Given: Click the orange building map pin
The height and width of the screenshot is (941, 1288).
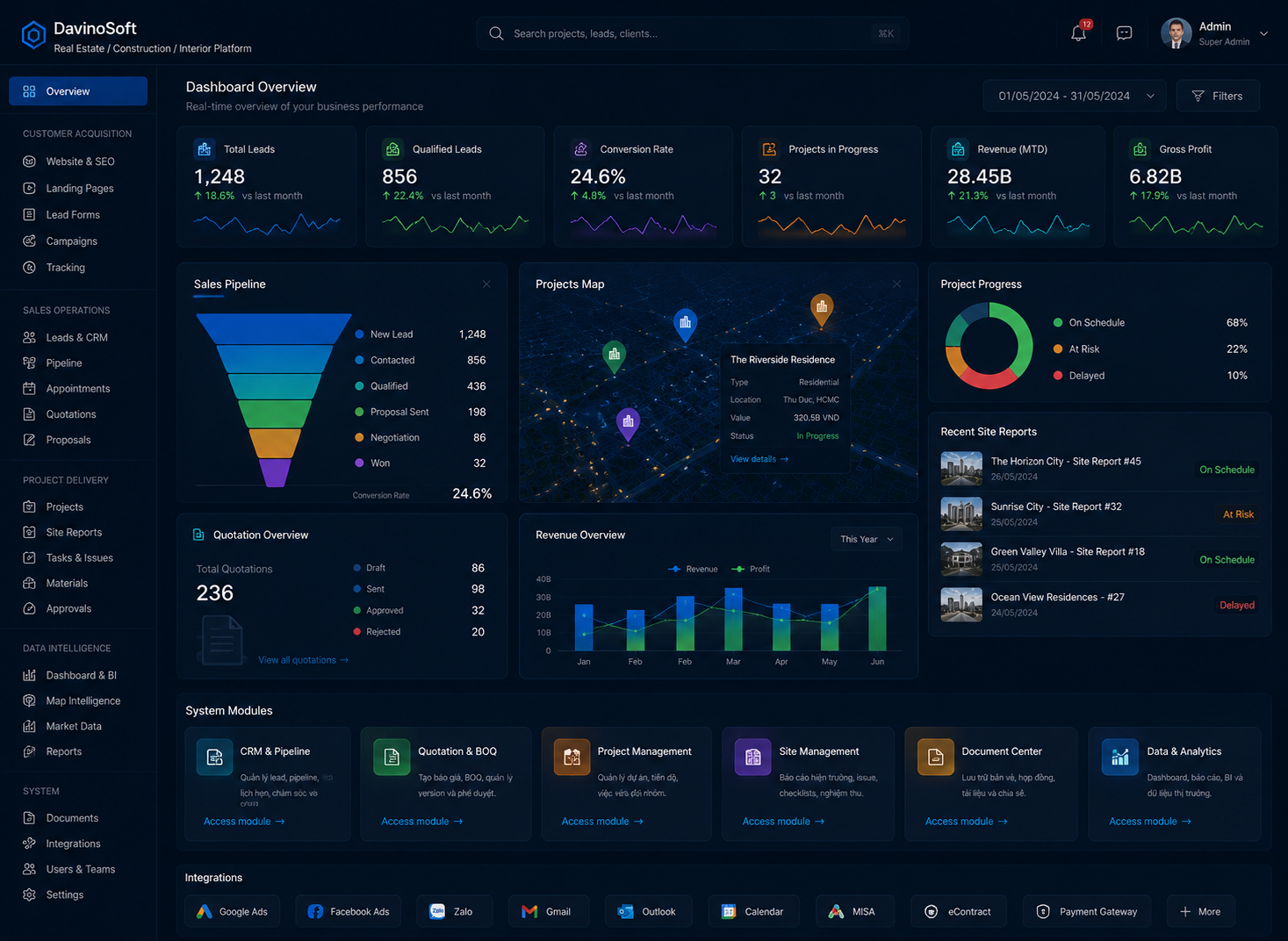Looking at the screenshot, I should point(822,309).
